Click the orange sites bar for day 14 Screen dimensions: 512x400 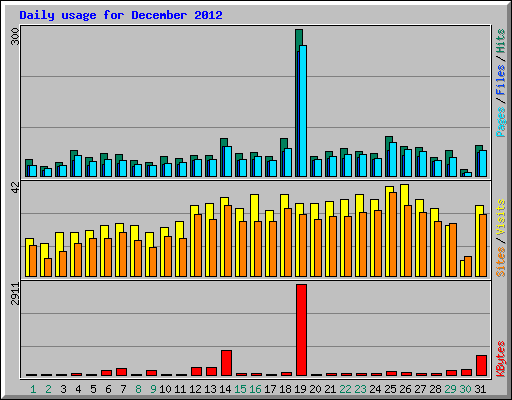click(x=228, y=241)
